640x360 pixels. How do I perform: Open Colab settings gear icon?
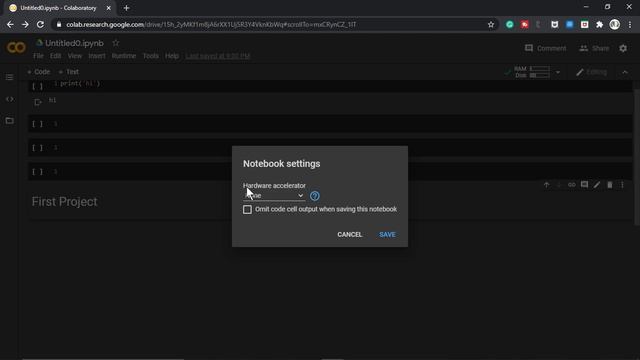[623, 48]
